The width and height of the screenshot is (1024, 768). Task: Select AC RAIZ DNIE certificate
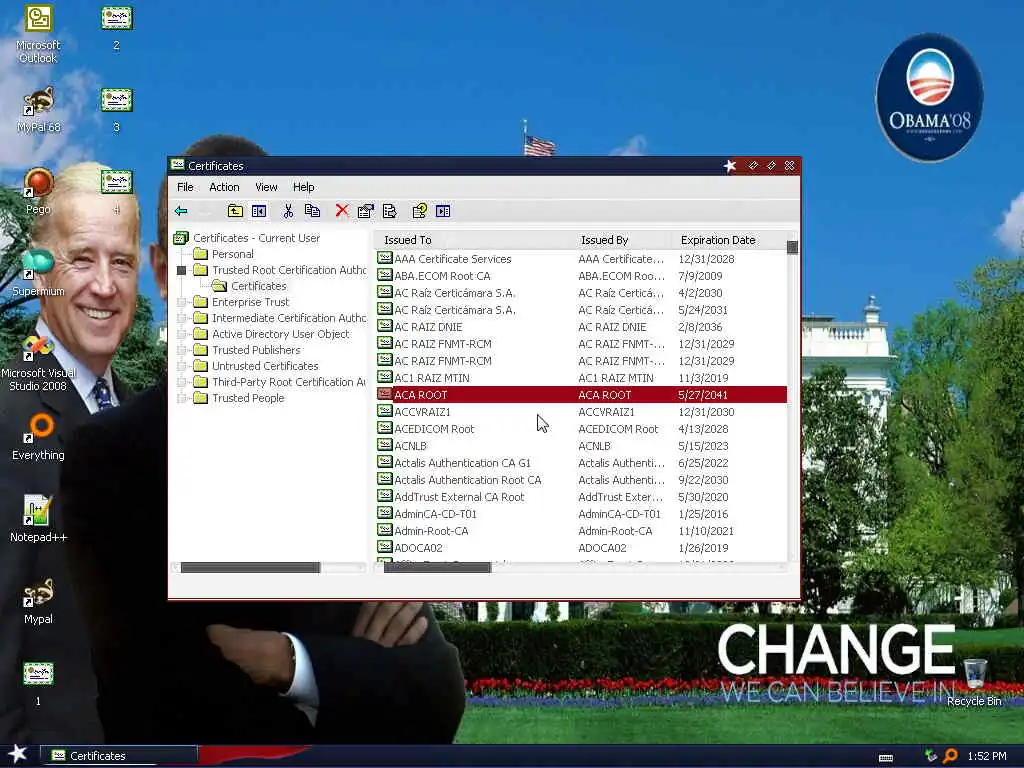[581, 327]
